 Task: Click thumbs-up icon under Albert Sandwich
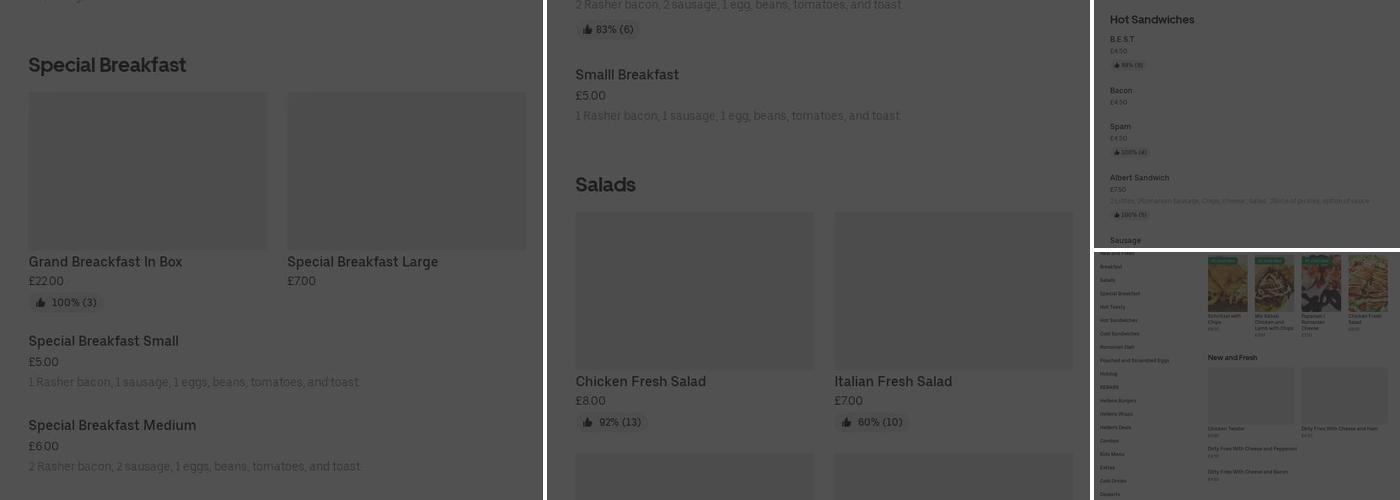click(1117, 215)
